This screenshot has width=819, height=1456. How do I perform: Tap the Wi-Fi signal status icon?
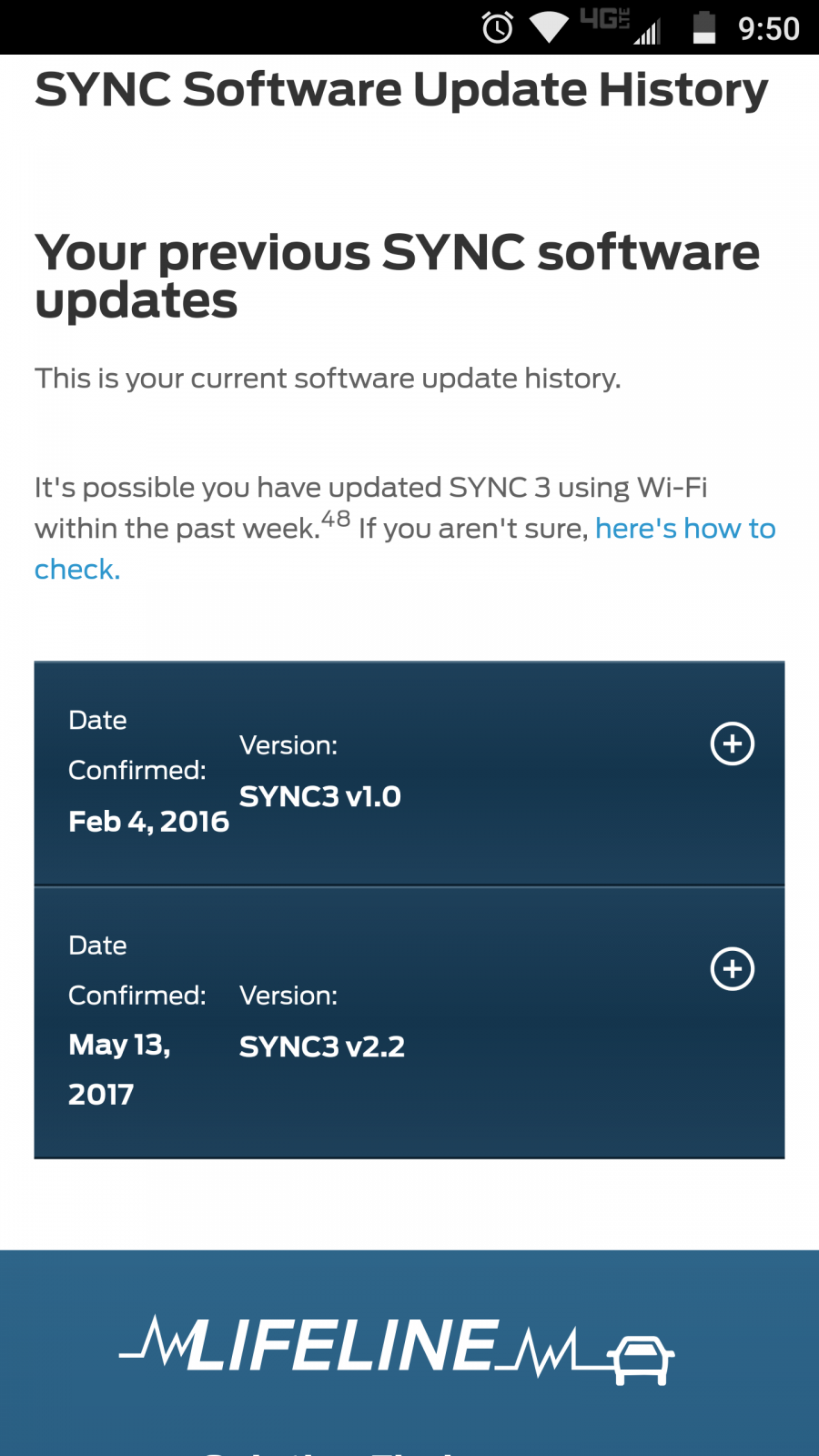coord(549,27)
